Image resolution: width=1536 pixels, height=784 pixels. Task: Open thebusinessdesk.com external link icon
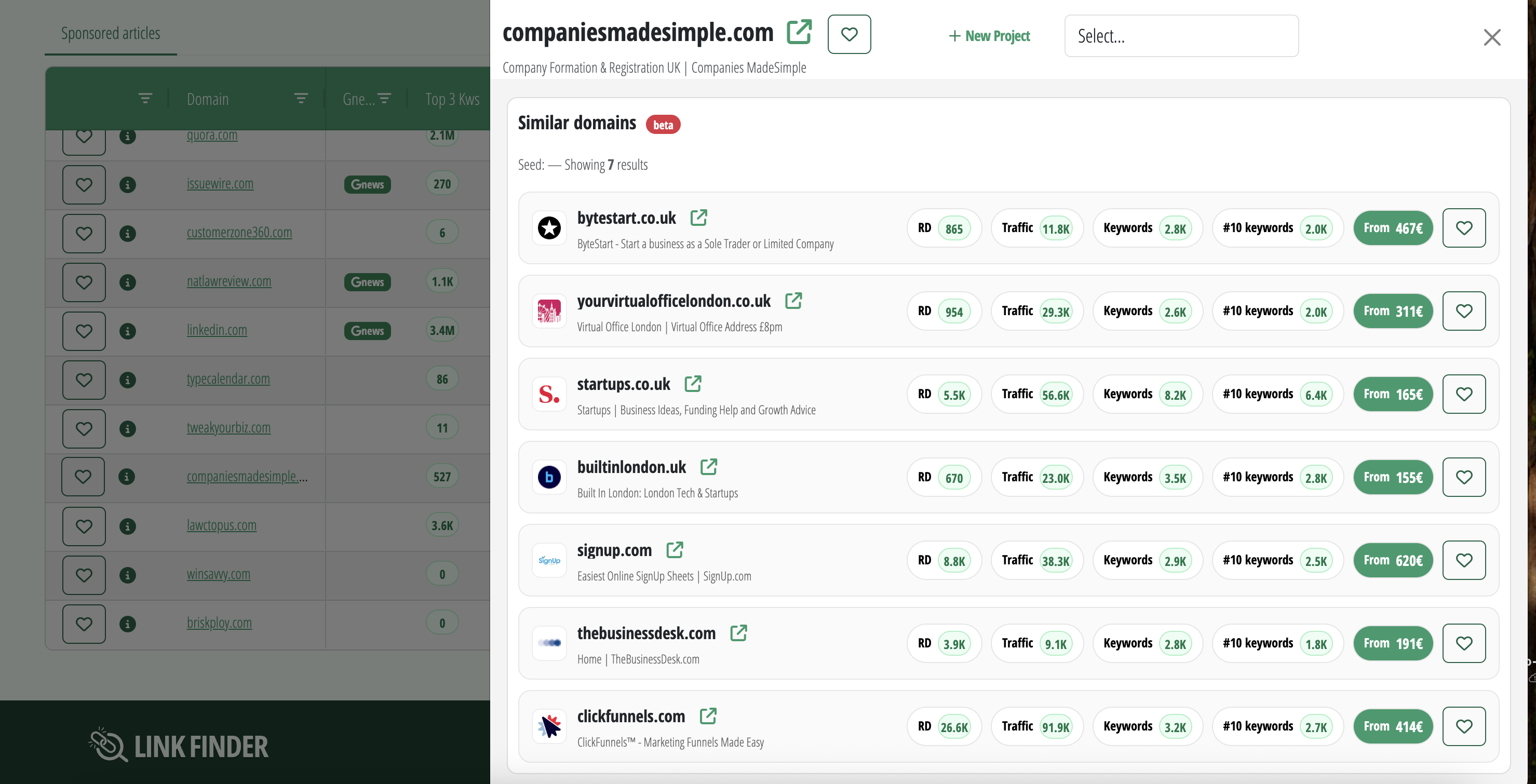pyautogui.click(x=738, y=632)
